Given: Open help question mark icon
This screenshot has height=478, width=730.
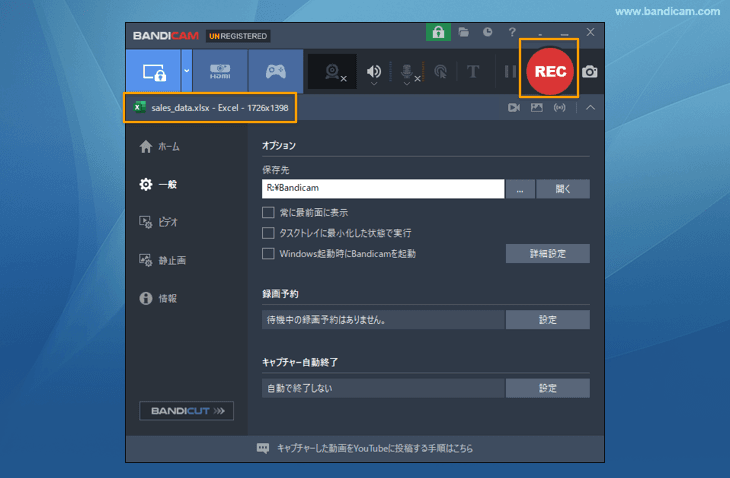Looking at the screenshot, I should (512, 32).
